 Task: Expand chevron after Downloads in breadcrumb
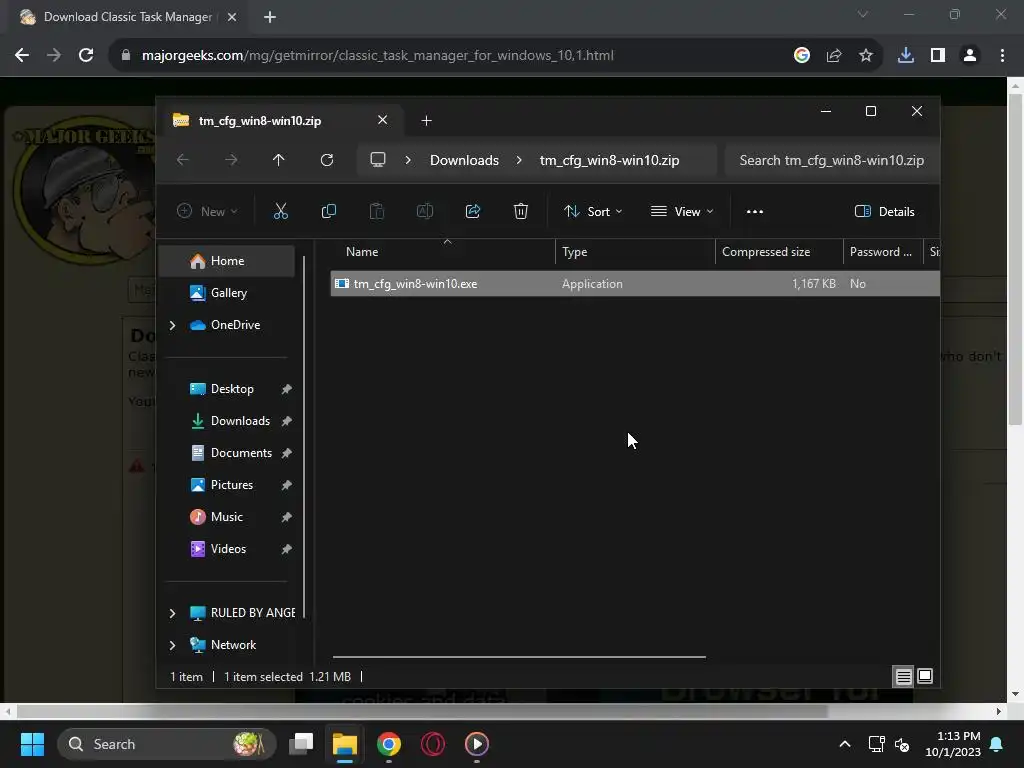tap(519, 160)
